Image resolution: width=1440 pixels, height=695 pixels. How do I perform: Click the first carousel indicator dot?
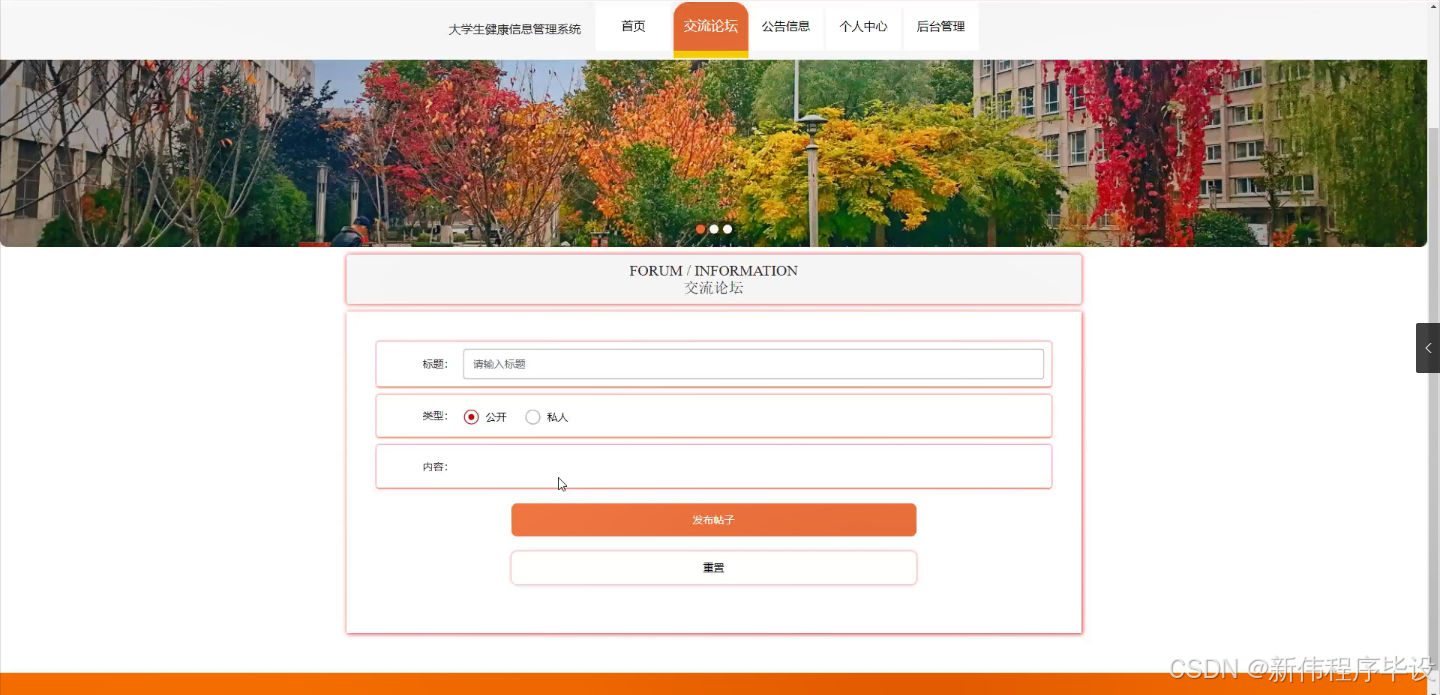pyautogui.click(x=700, y=229)
